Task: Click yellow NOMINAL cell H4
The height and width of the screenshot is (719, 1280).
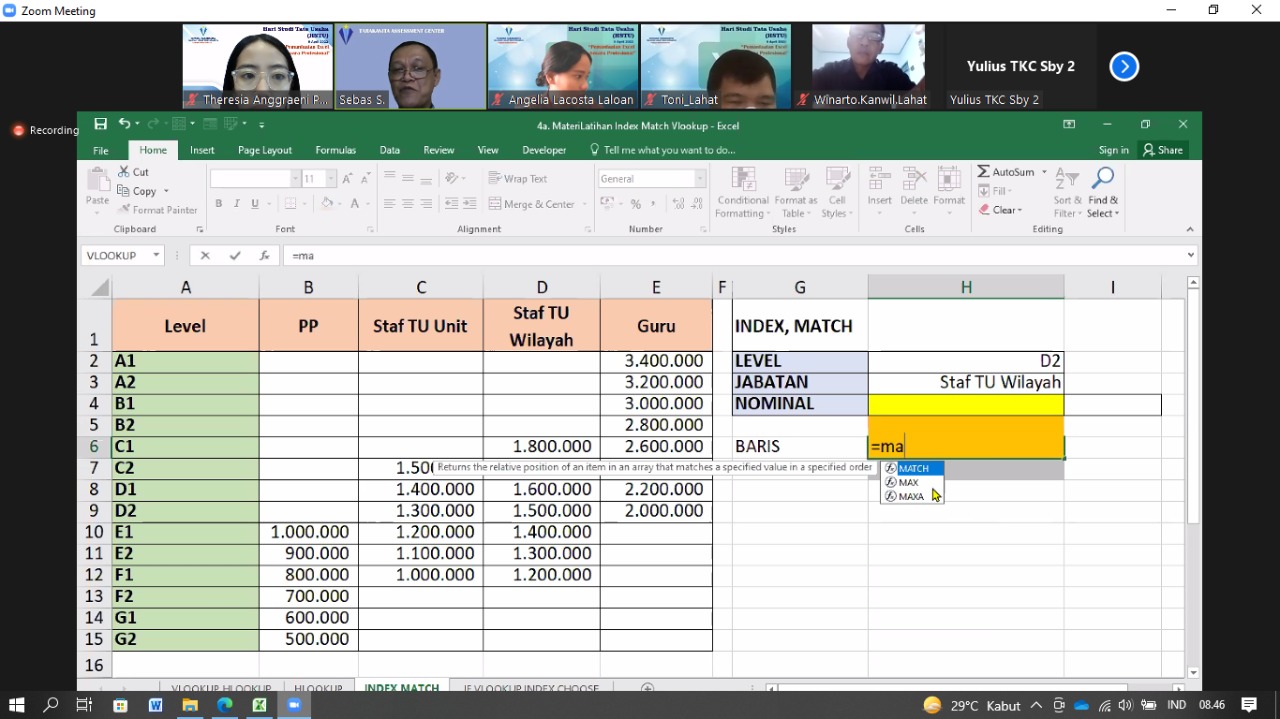Action: (965, 404)
